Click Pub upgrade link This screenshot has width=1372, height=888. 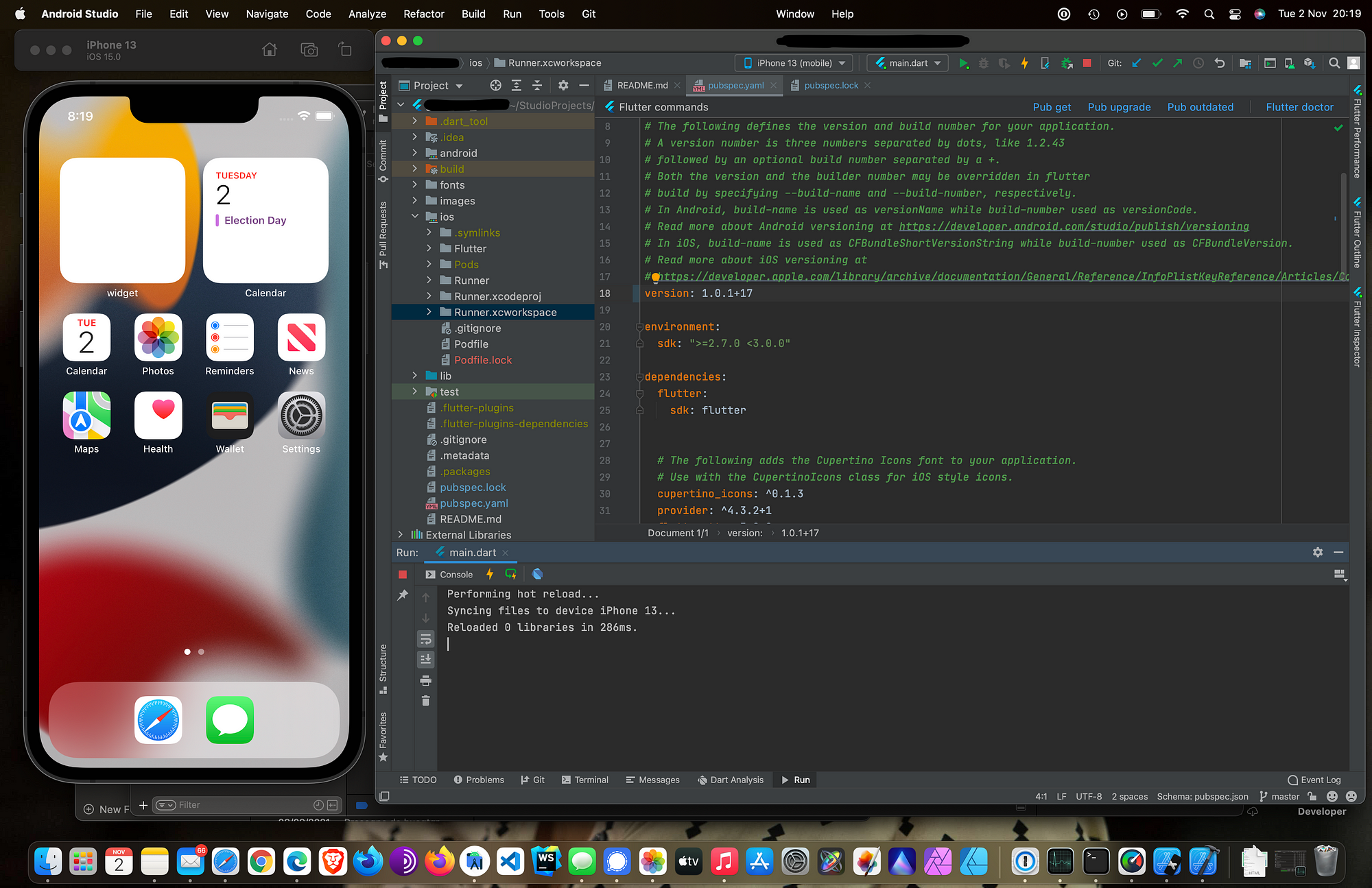click(x=1119, y=107)
